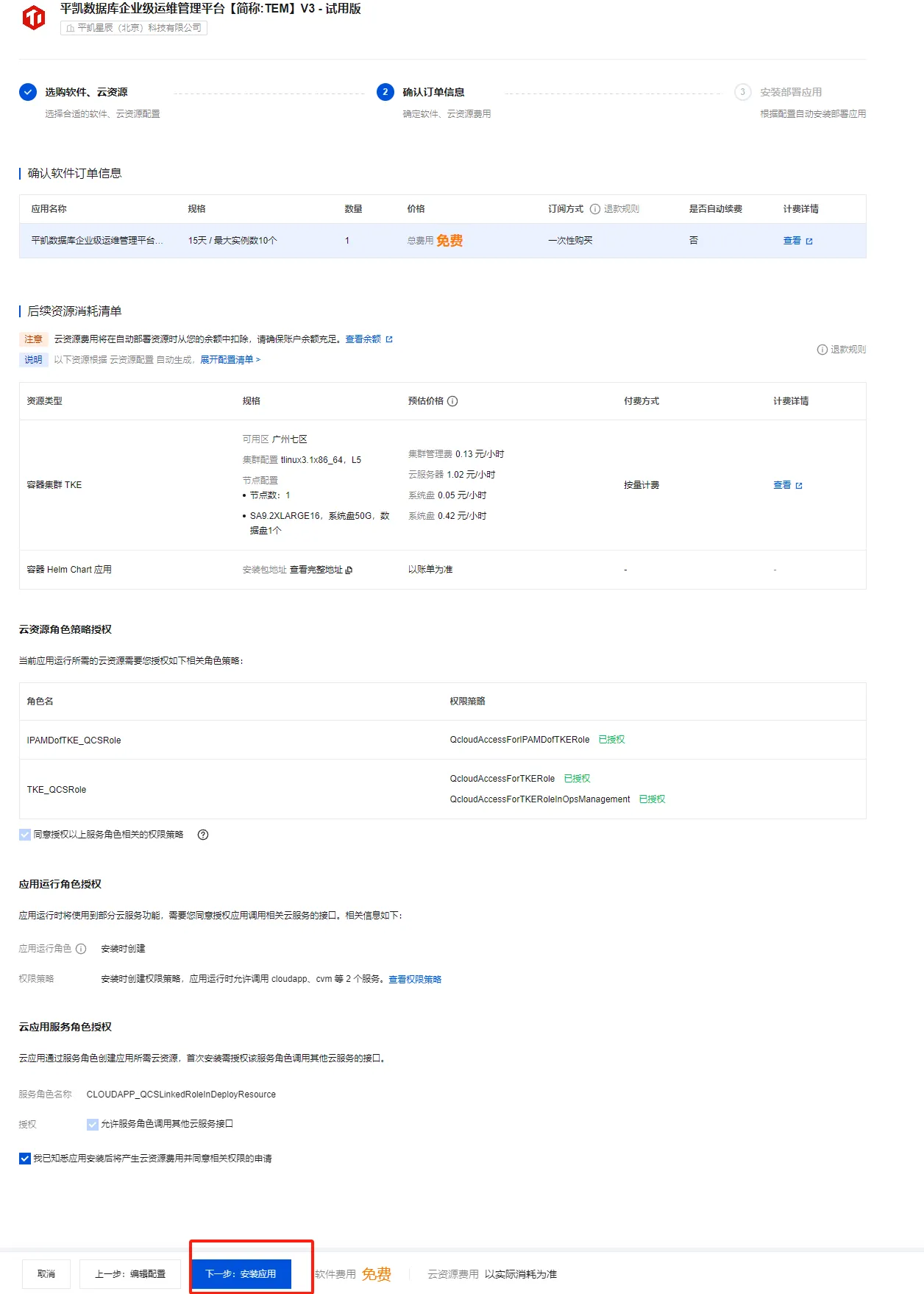Click the red TEM product logo
The height and width of the screenshot is (1294, 924).
(34, 18)
